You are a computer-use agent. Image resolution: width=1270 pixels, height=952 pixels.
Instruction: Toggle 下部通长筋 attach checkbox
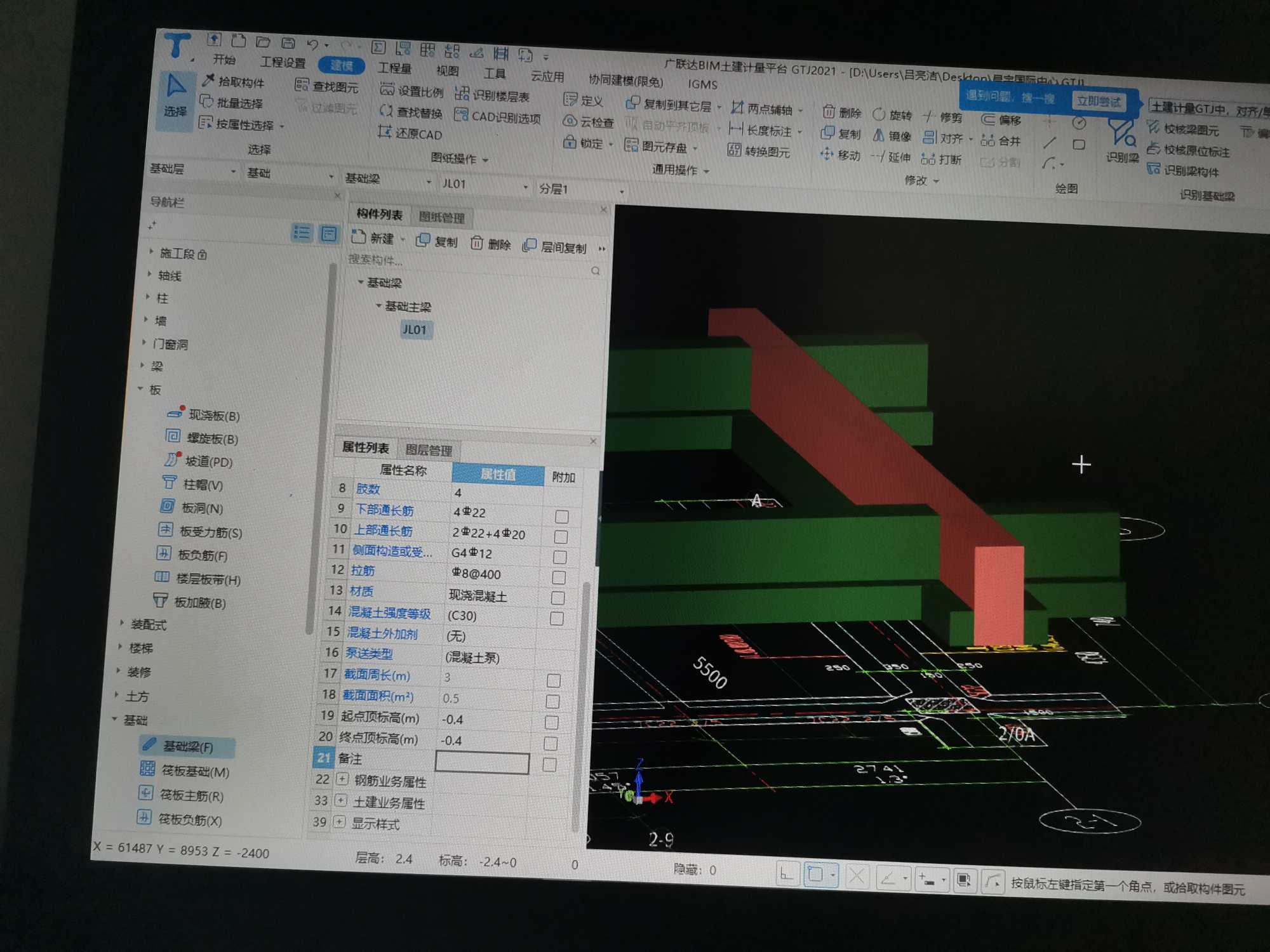pos(561,517)
